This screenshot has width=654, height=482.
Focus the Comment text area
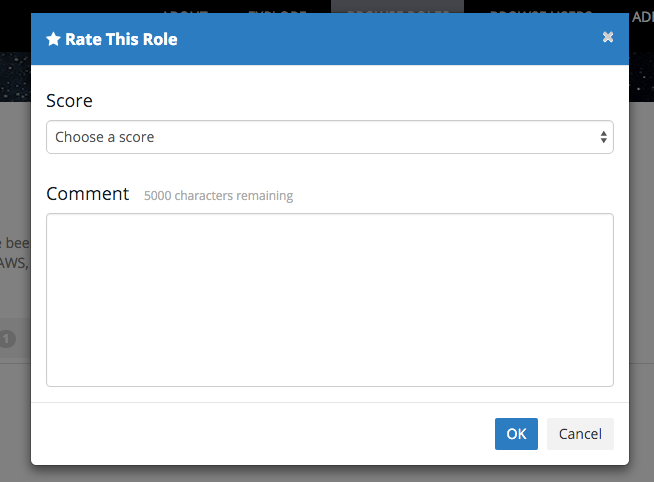[330, 299]
